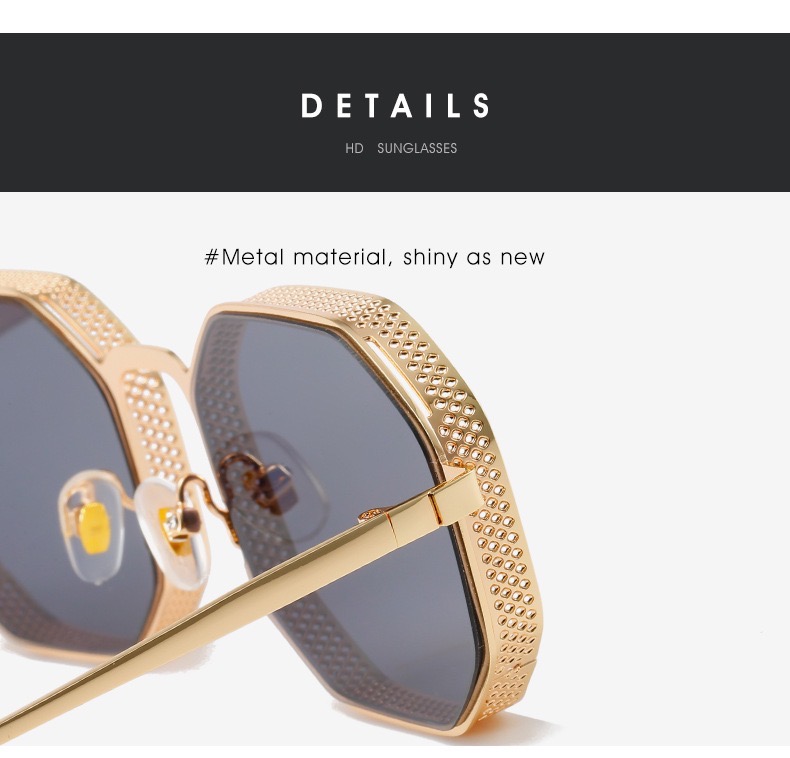
Task: Click the SUNGLASSES subtitle text
Action: point(417,148)
